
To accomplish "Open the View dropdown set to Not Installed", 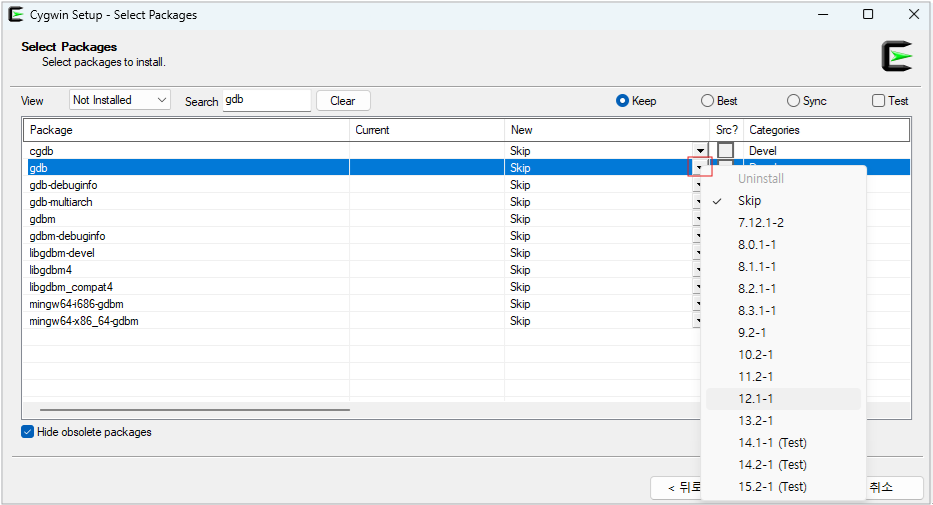I will 120,100.
